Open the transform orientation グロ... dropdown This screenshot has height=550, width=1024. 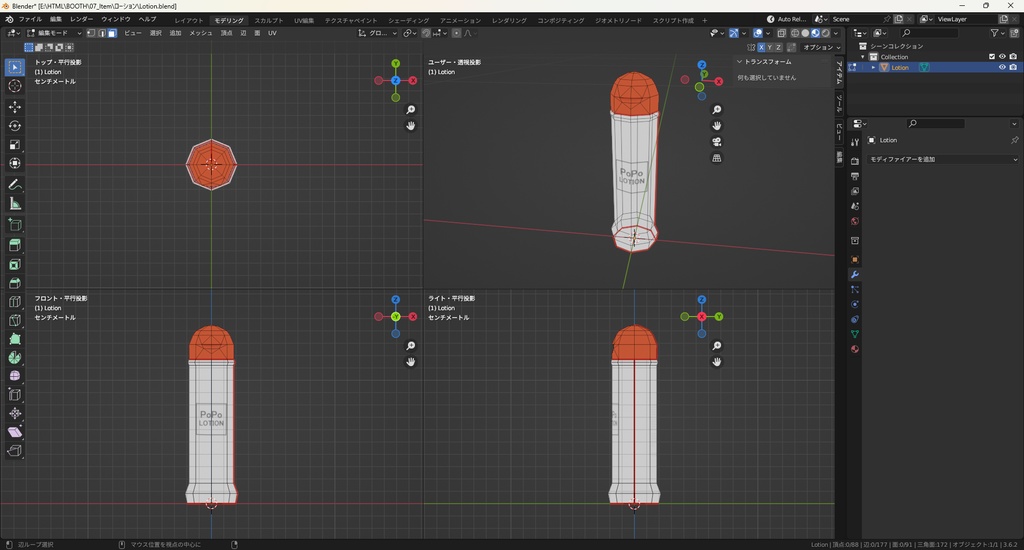click(x=377, y=33)
